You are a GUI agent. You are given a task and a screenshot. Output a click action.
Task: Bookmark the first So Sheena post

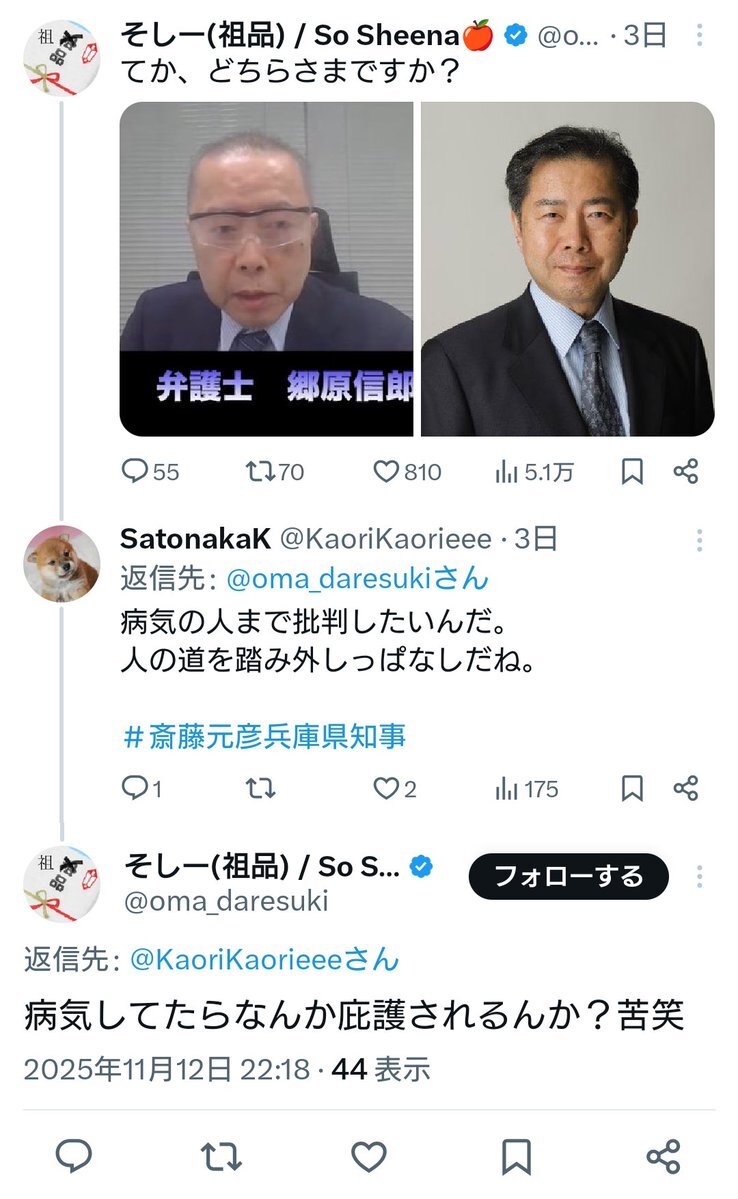tap(632, 472)
